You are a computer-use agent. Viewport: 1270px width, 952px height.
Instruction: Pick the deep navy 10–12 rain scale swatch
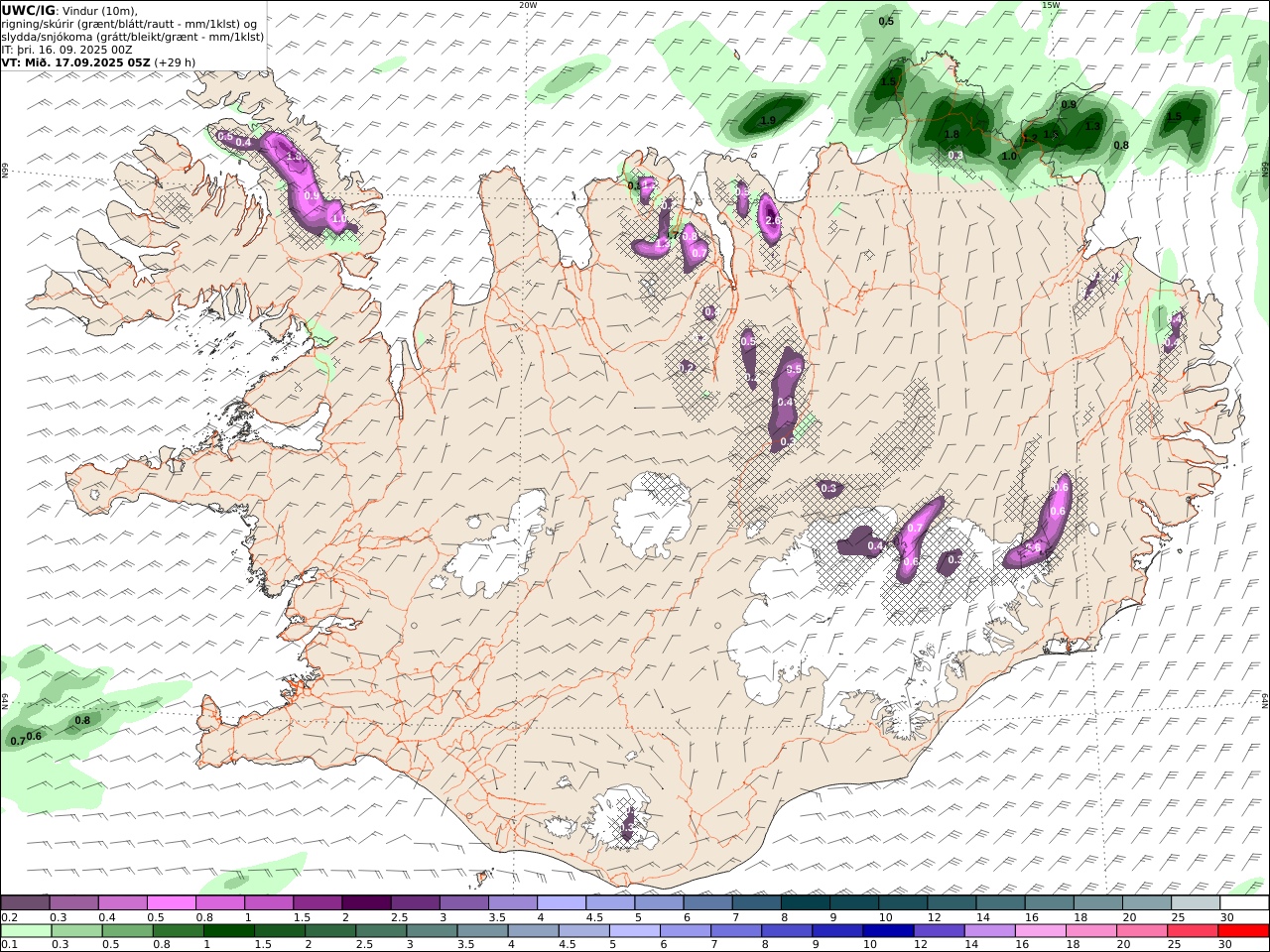pyautogui.click(x=887, y=931)
